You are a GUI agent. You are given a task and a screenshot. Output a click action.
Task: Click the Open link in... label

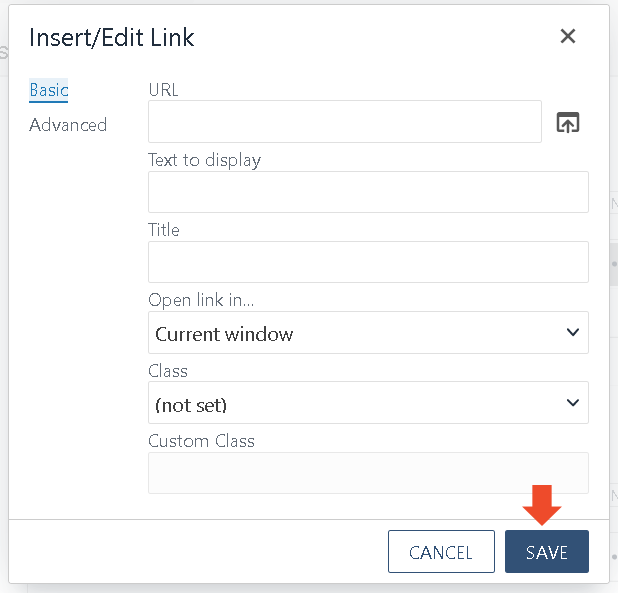click(x=201, y=300)
